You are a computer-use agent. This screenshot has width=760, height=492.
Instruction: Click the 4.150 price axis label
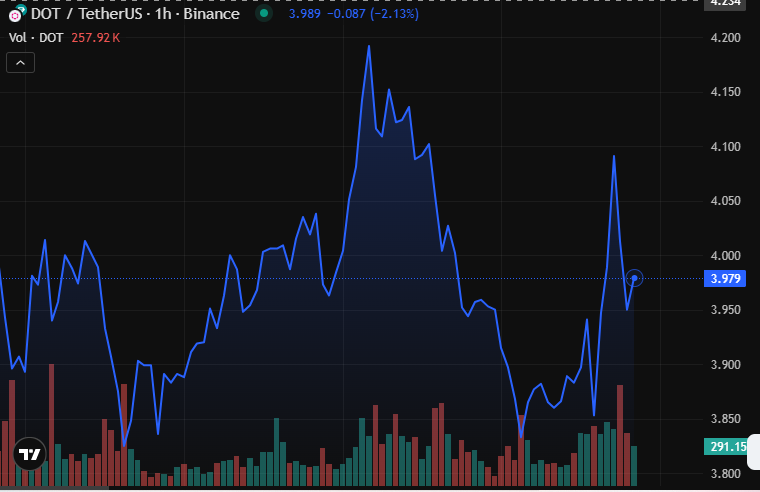pyautogui.click(x=725, y=92)
